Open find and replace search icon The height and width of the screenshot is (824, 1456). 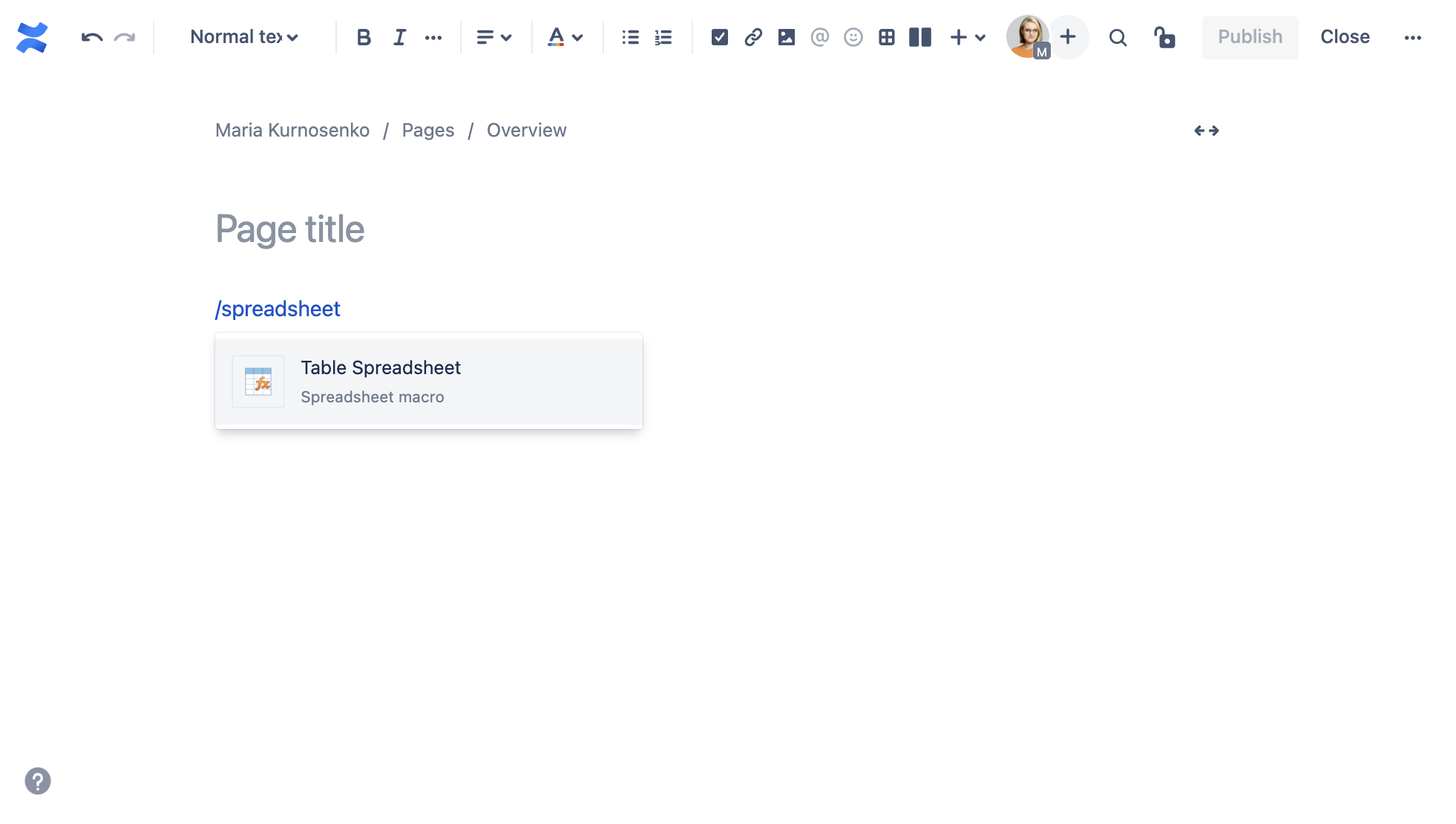pyautogui.click(x=1118, y=37)
